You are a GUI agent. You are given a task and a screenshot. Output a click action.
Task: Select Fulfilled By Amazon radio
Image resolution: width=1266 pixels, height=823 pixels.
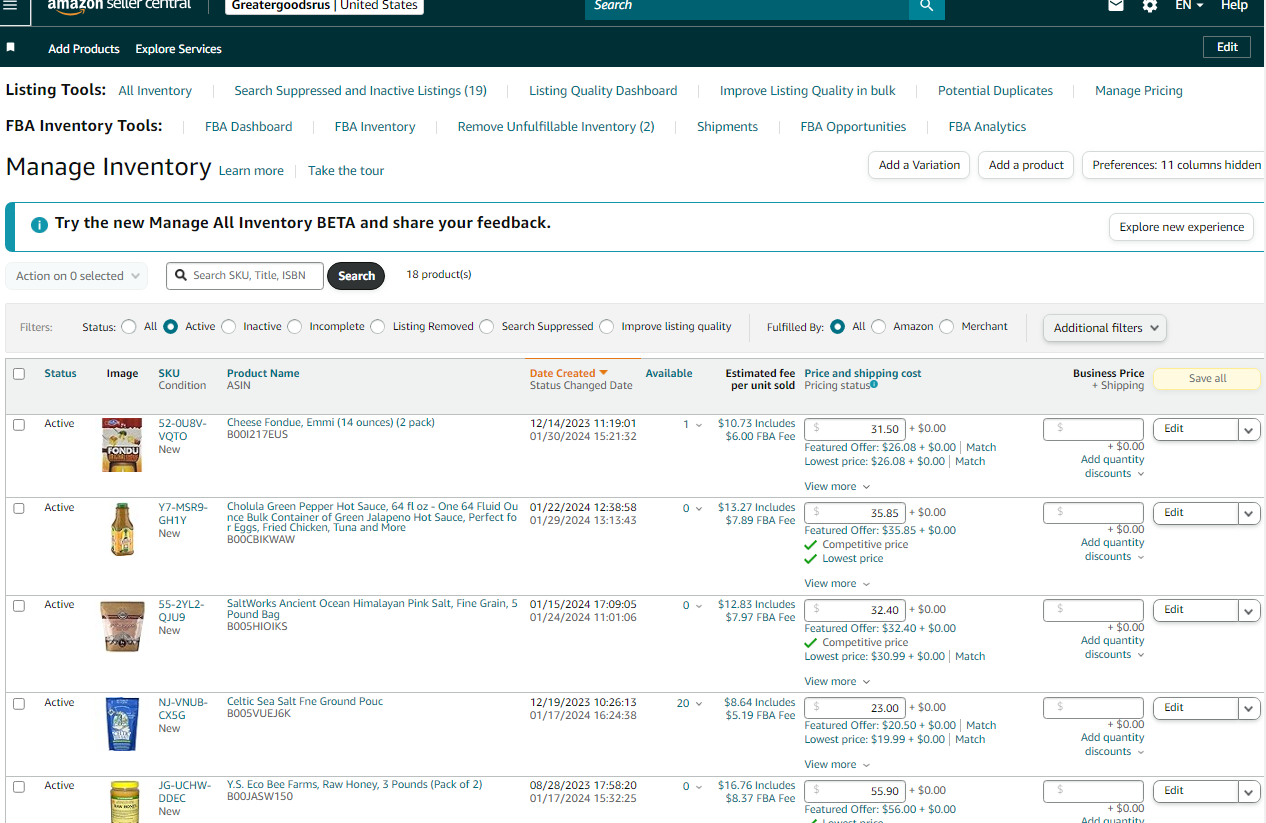[878, 326]
